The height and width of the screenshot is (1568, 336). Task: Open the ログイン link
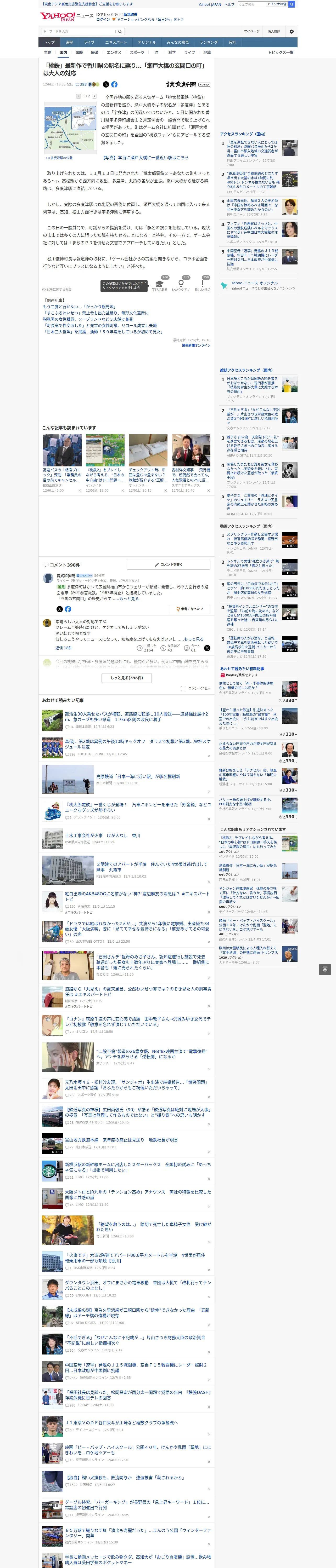click(103, 20)
